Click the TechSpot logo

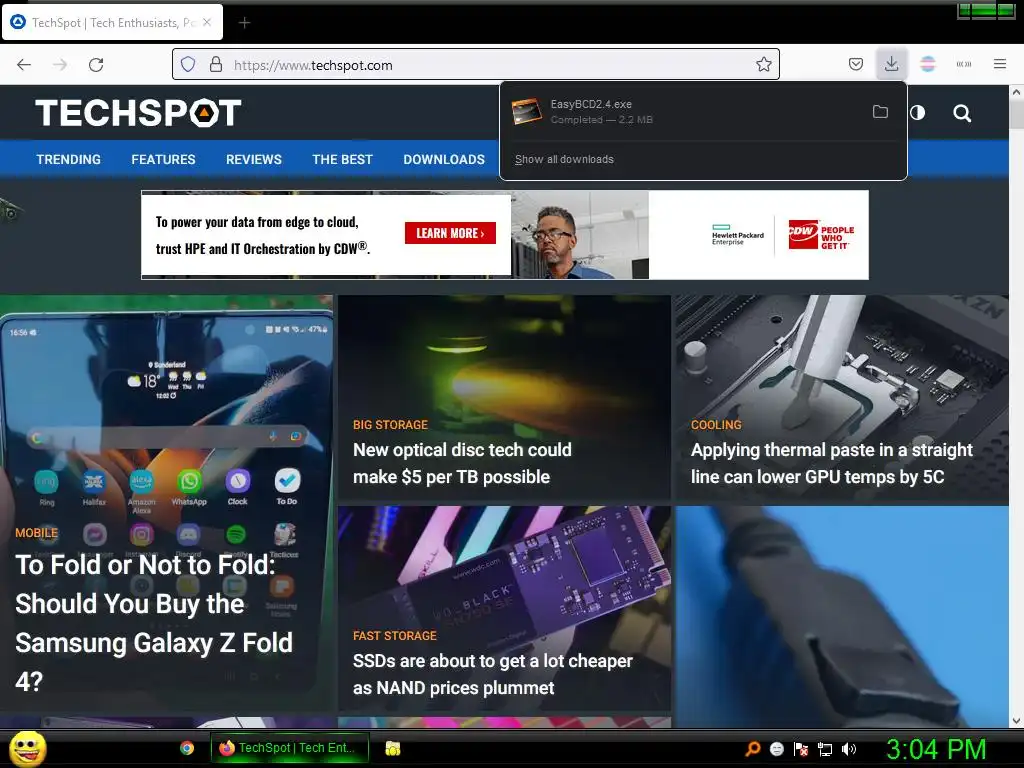[138, 112]
